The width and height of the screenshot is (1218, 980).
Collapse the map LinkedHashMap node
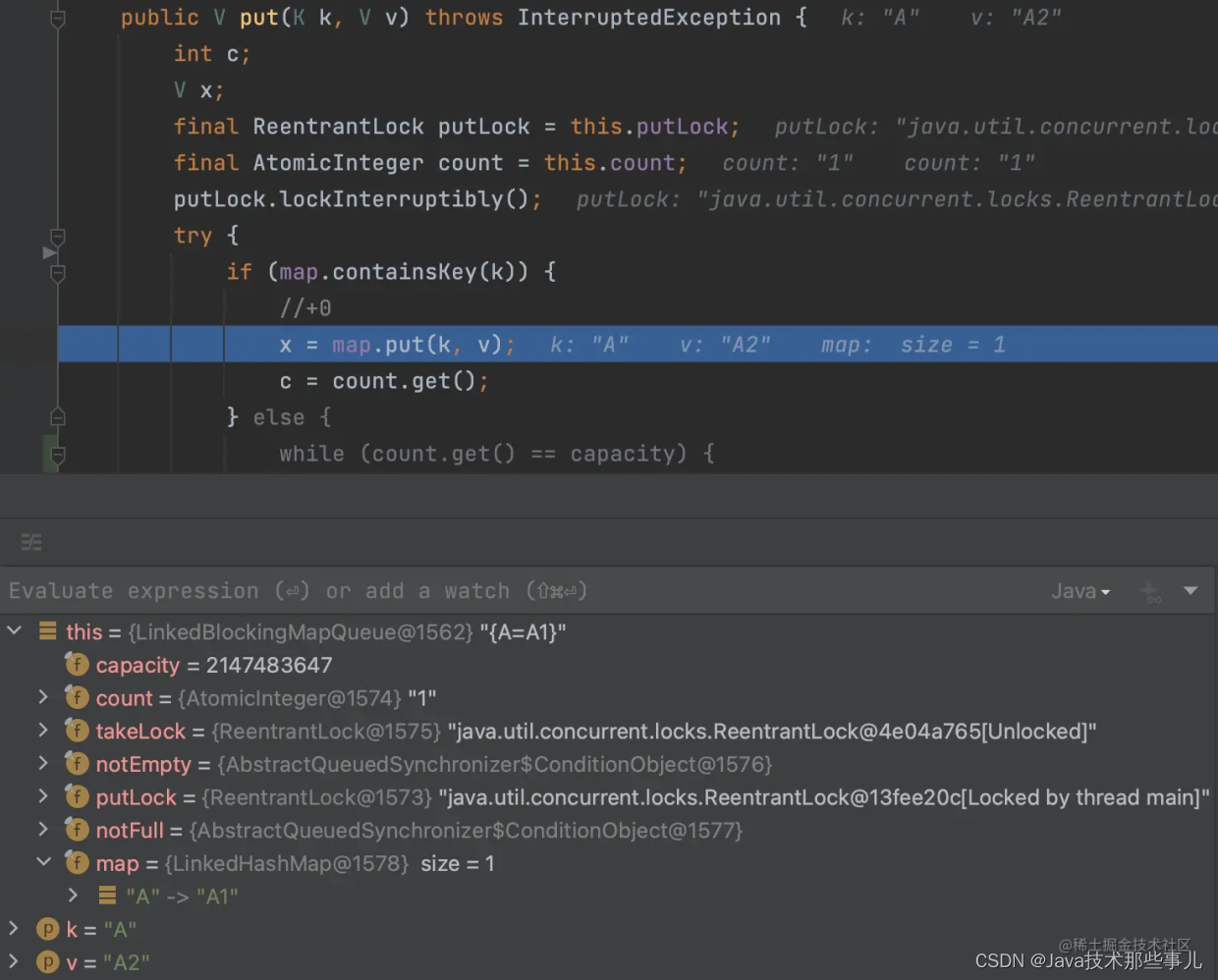43,861
